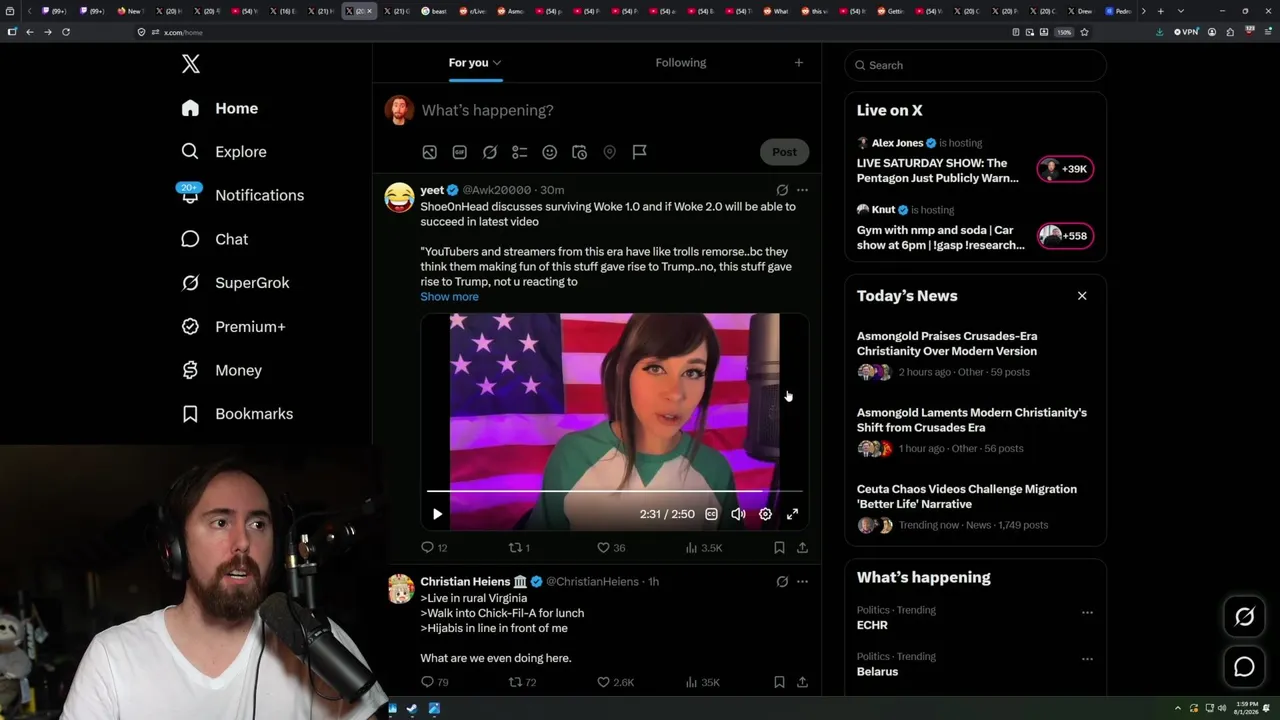Toggle closed captions on the video
This screenshot has width=1280, height=720.
711,514
